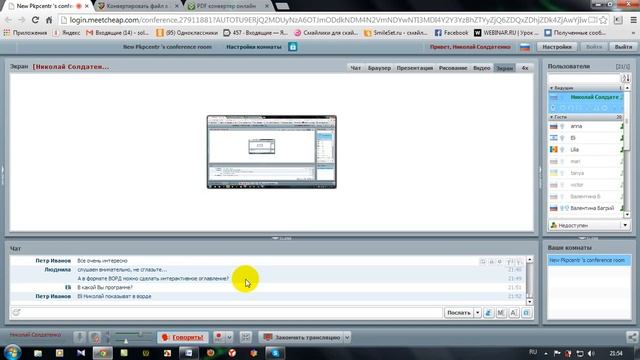Viewport: 640px width, 360px height.
Task: Open the dropdown next to record button
Action: click(229, 337)
